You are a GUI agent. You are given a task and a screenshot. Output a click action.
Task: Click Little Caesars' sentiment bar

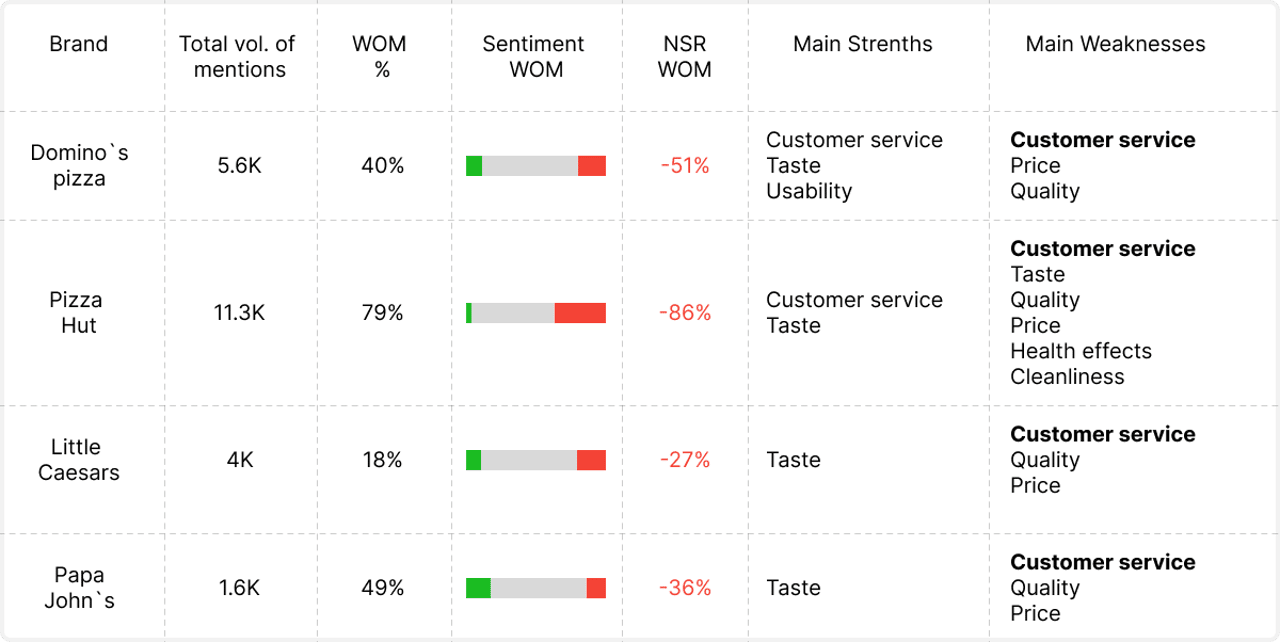coord(536,460)
